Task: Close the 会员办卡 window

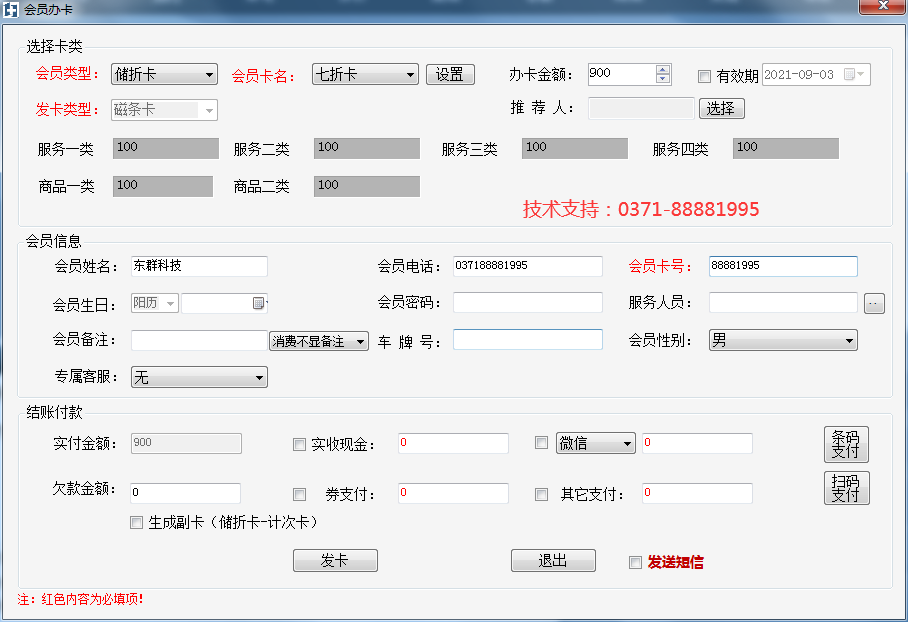Action: [x=883, y=6]
